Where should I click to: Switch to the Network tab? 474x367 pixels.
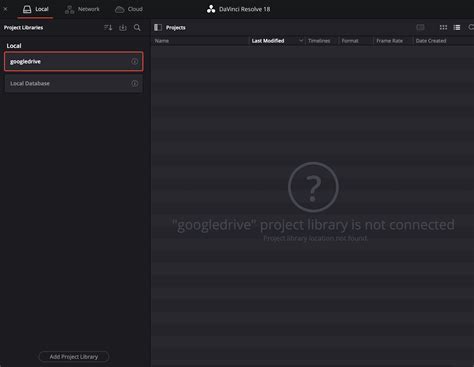(82, 9)
